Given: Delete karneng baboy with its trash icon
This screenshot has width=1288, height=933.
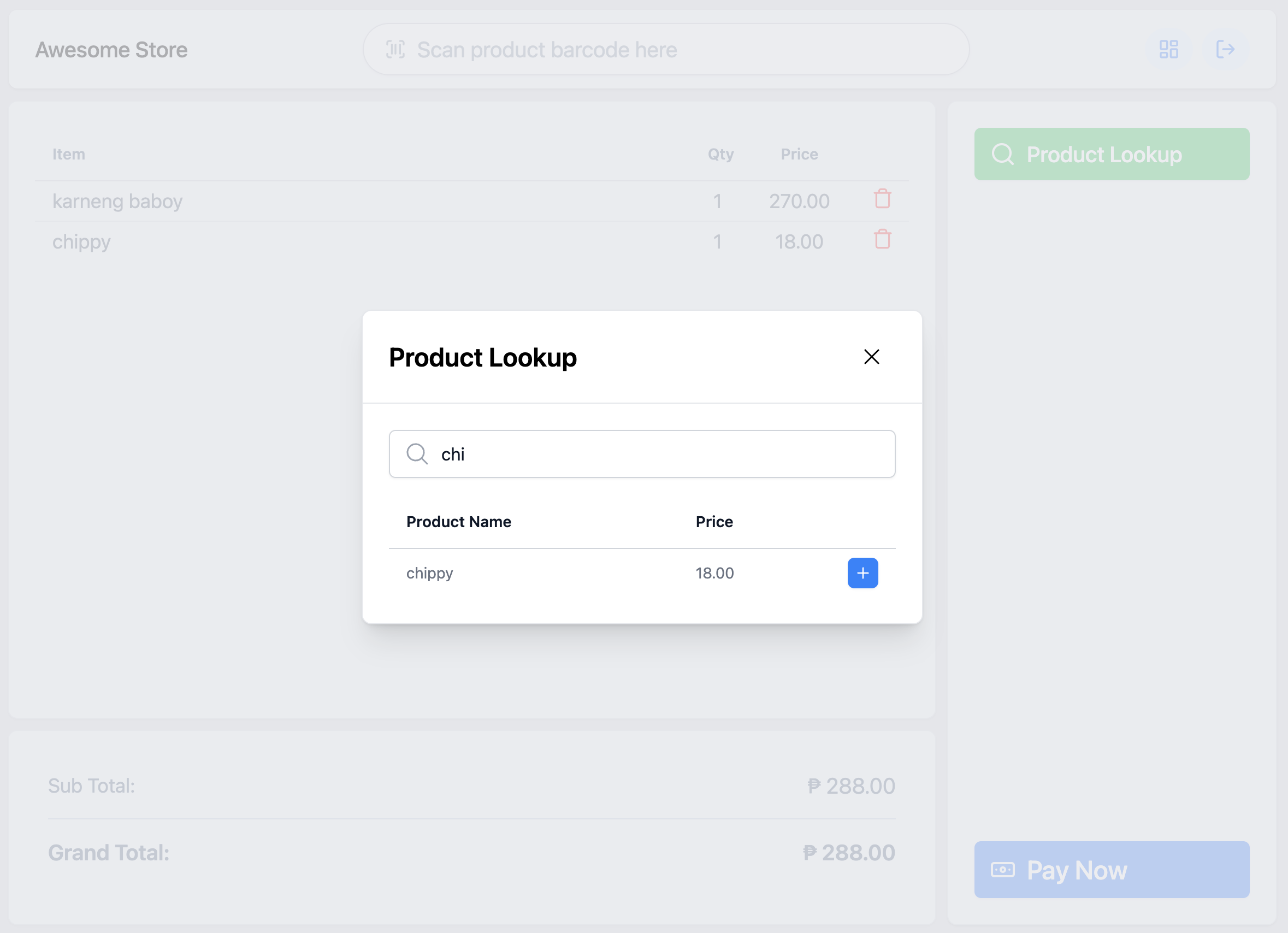Looking at the screenshot, I should pos(882,199).
